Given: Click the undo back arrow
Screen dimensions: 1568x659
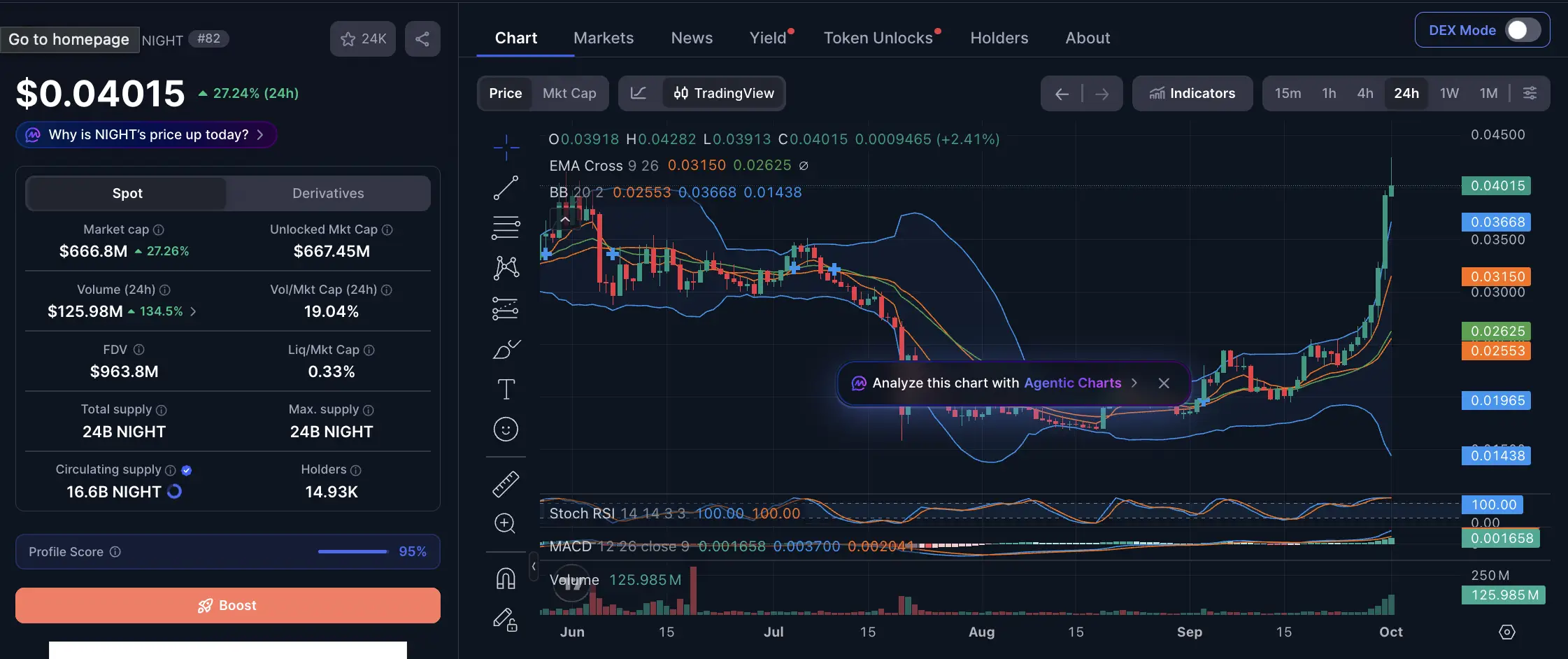Looking at the screenshot, I should pyautogui.click(x=1062, y=94).
